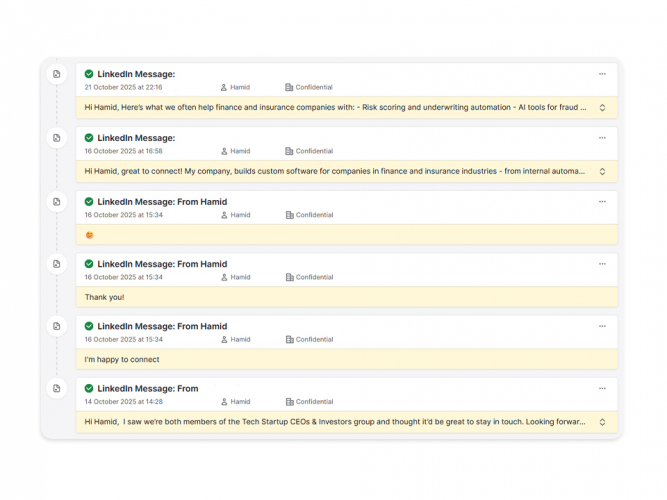The height and width of the screenshot is (500, 667).
Task: Open more options menu for 14 October message
Action: click(x=602, y=388)
